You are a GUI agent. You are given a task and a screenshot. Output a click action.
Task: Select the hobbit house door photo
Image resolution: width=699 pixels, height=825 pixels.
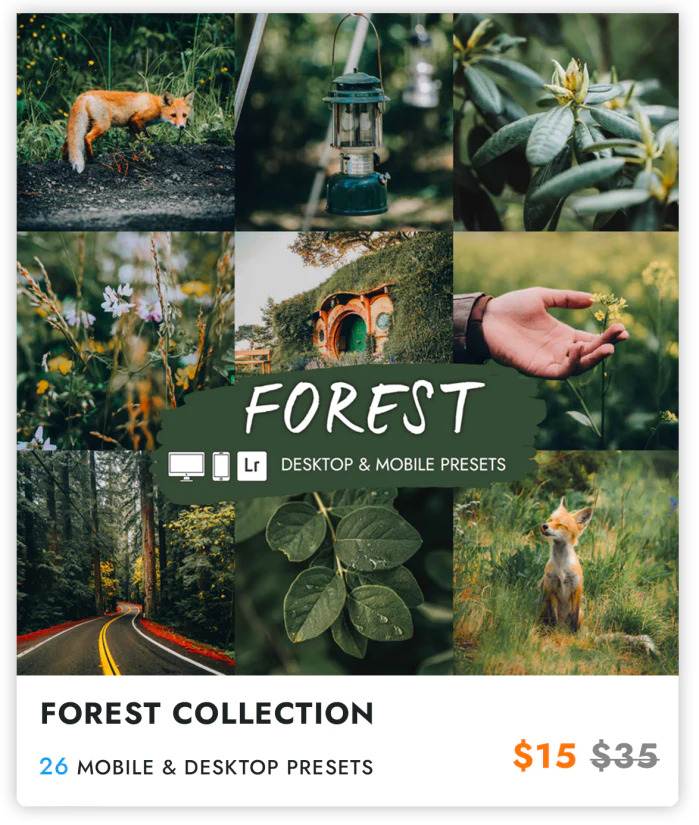click(x=344, y=299)
